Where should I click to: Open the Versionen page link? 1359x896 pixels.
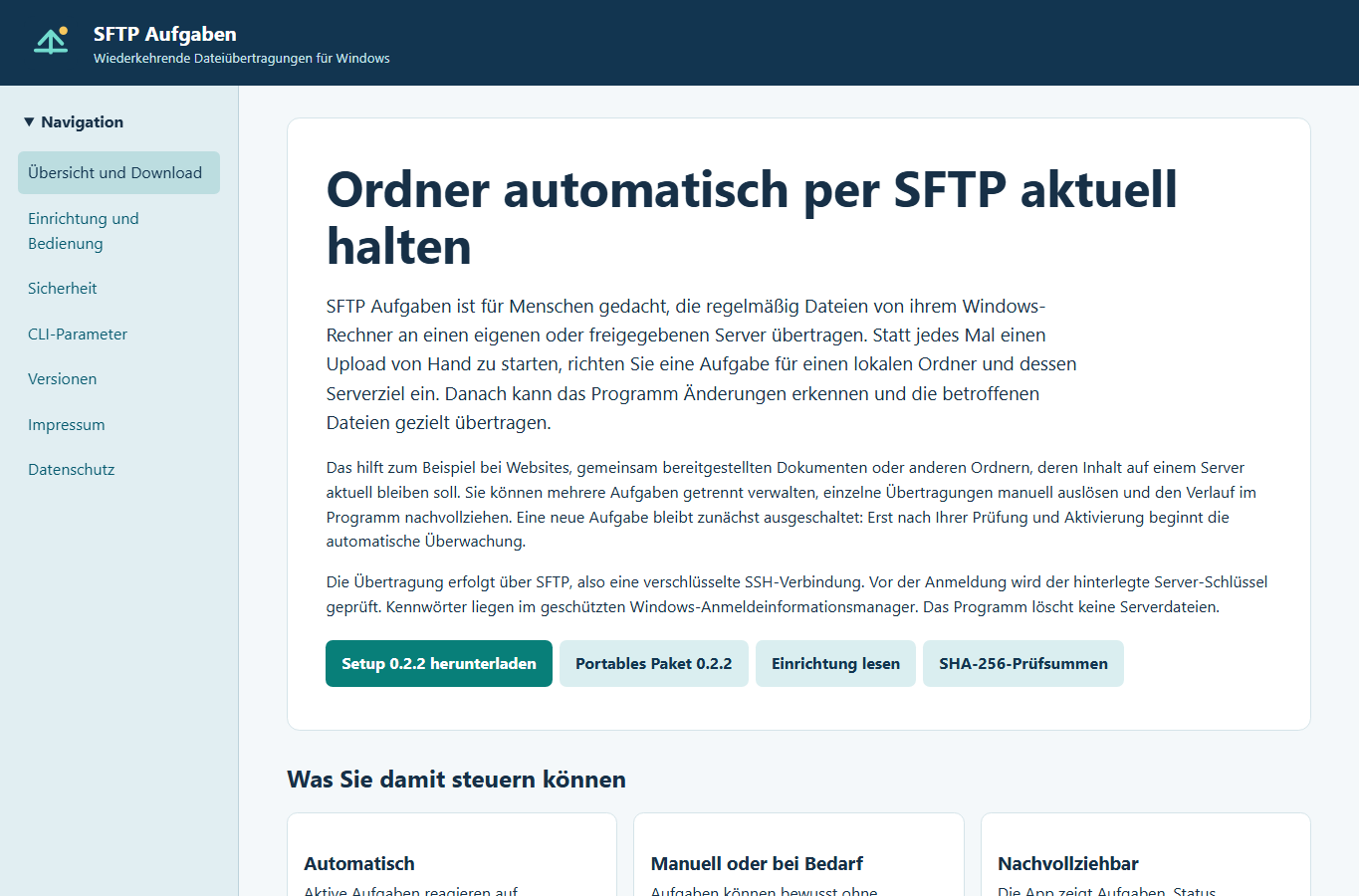118,379
